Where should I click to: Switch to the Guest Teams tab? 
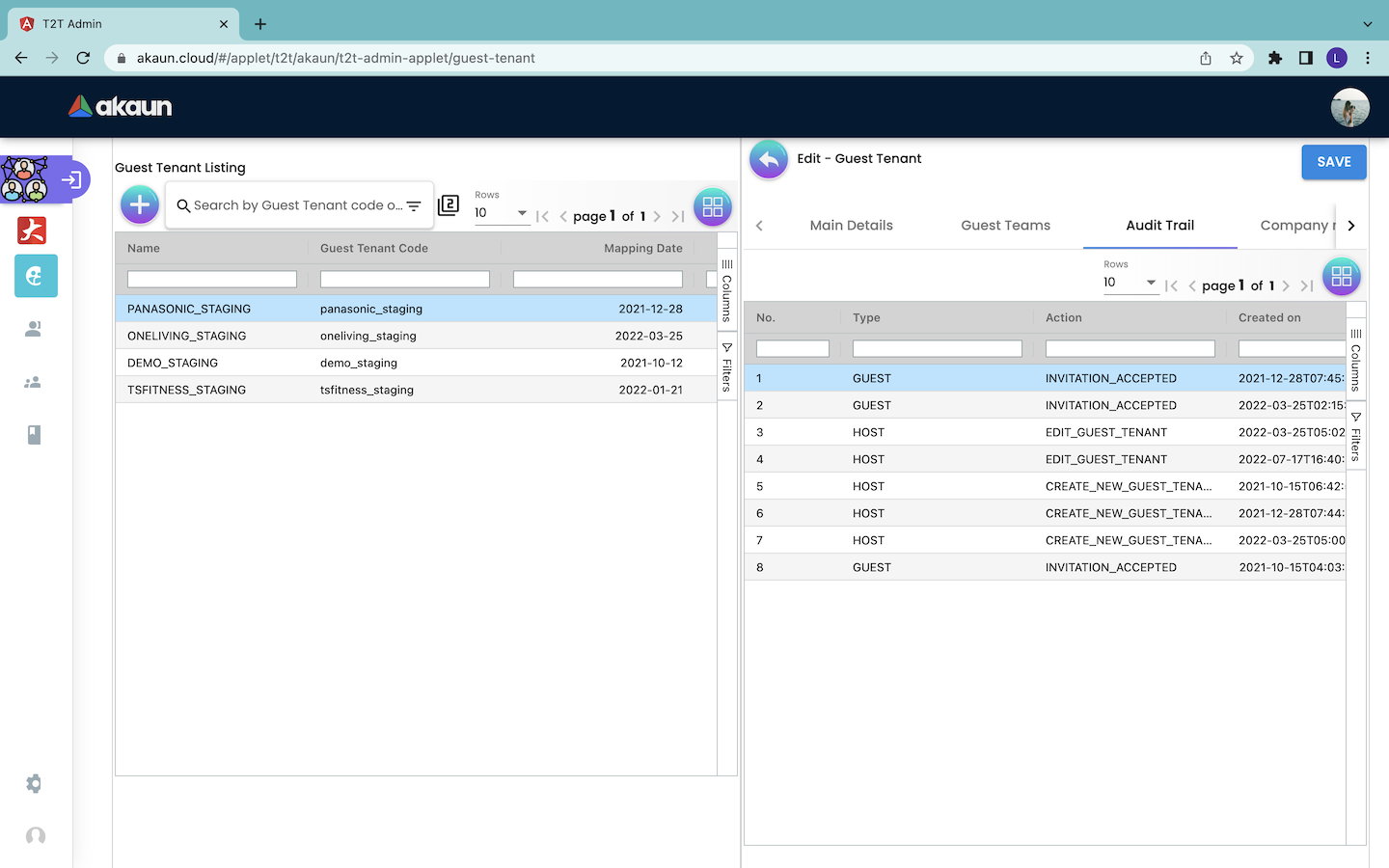click(x=1005, y=226)
